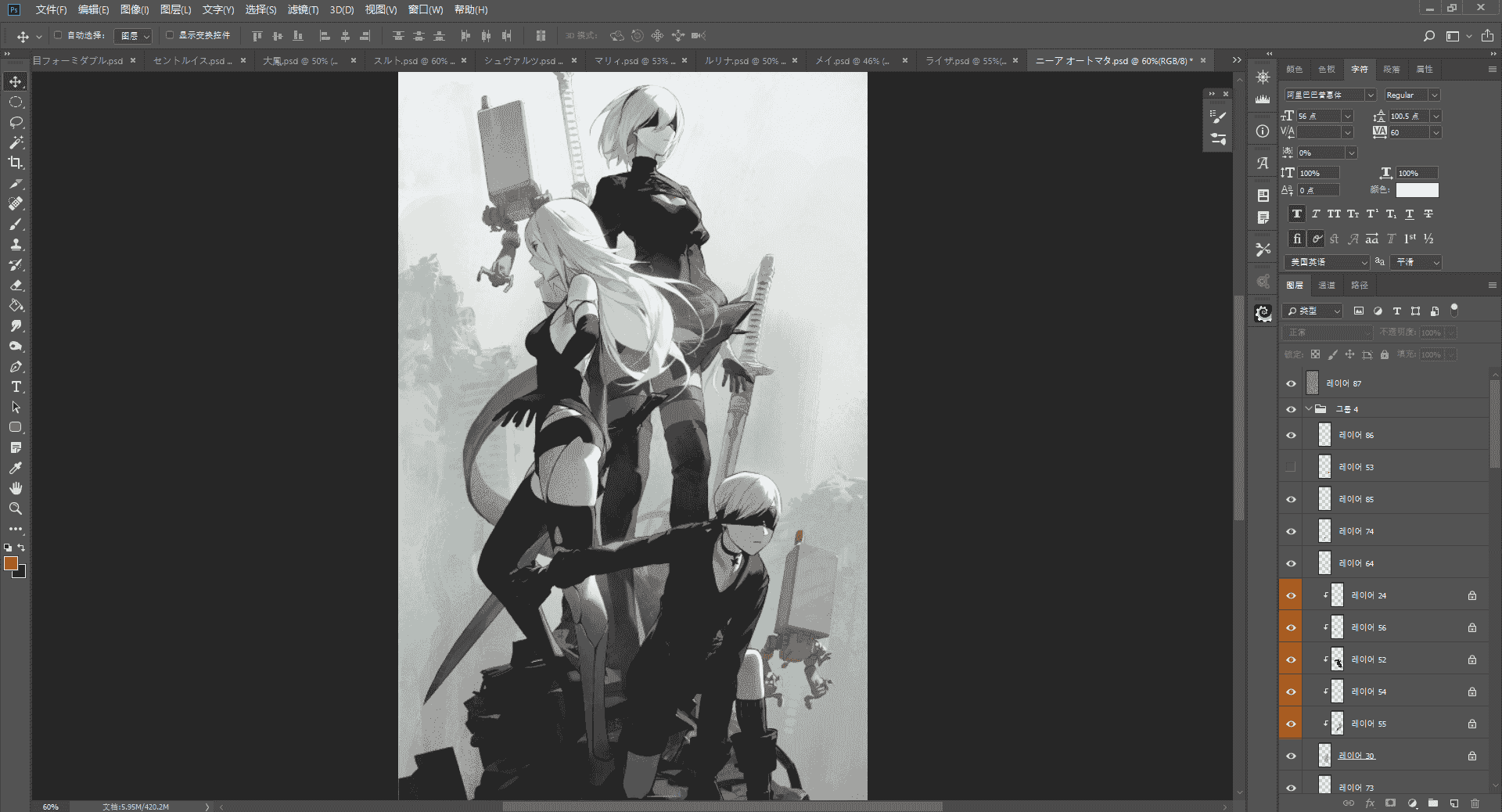Select the Brush tool
This screenshot has height=812, width=1502.
[x=16, y=225]
